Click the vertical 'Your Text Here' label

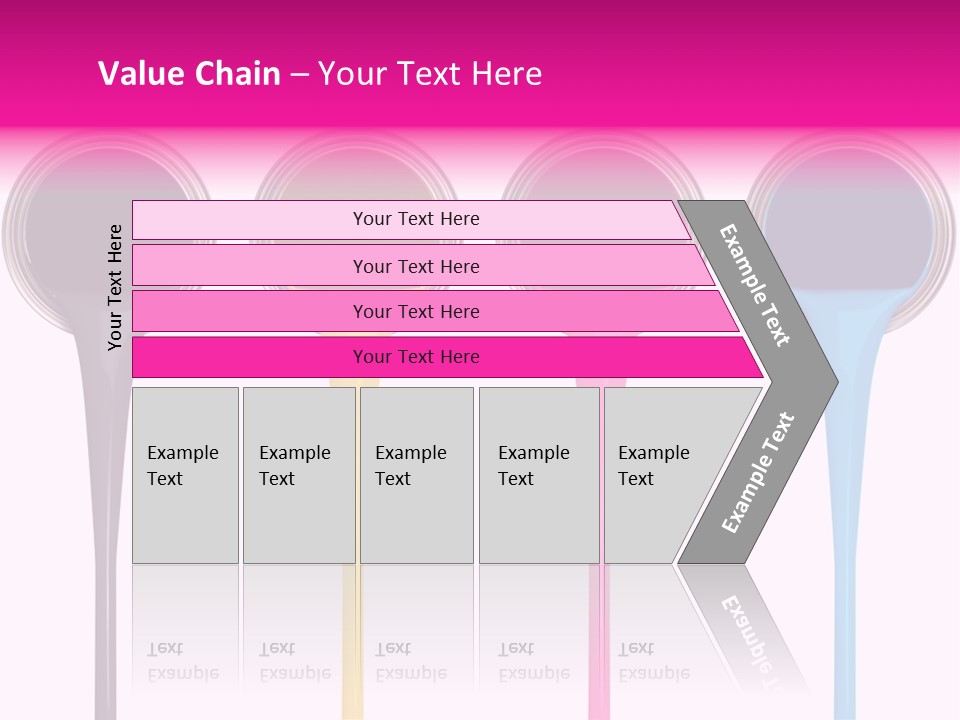tap(115, 288)
